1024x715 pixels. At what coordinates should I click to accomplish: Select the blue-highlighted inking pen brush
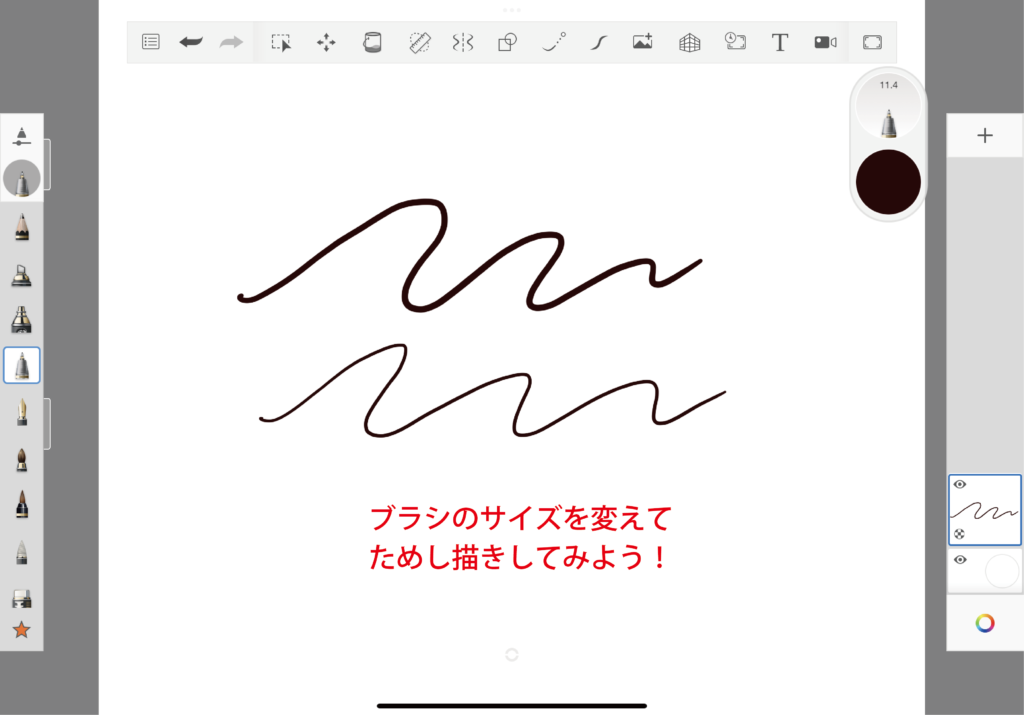coord(22,365)
